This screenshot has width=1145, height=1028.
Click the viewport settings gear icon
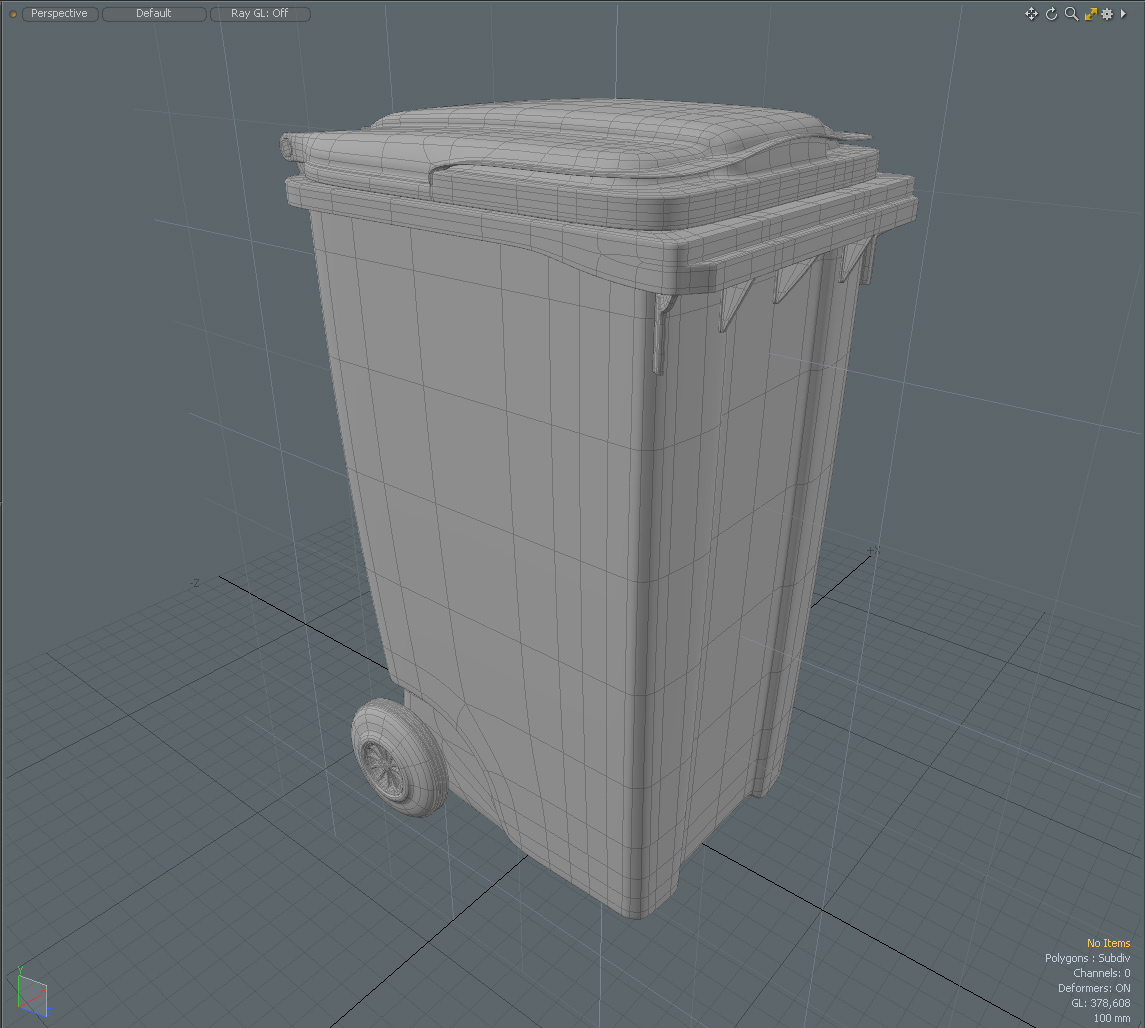coord(1107,13)
